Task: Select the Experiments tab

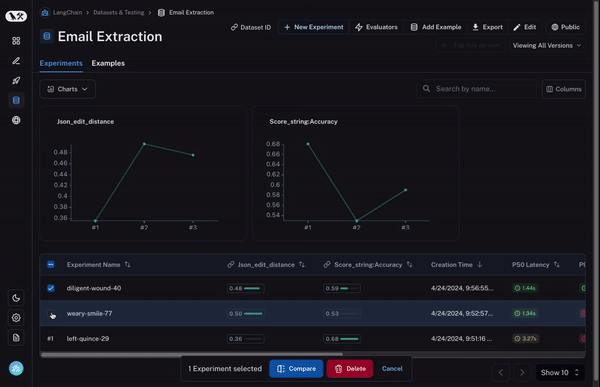Action: [x=61, y=63]
